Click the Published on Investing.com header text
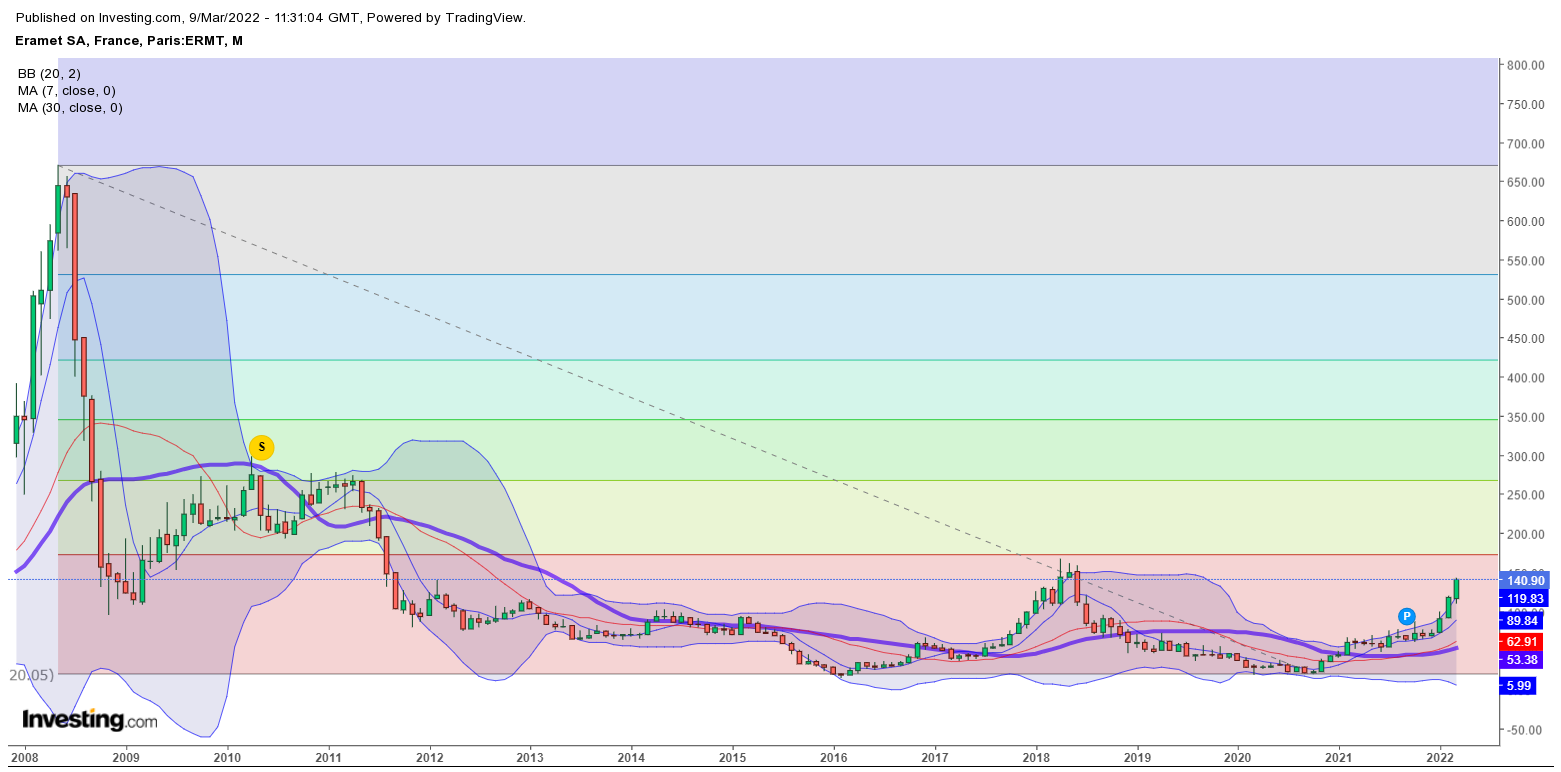Viewport: 1561px width, 772px height. 271,17
